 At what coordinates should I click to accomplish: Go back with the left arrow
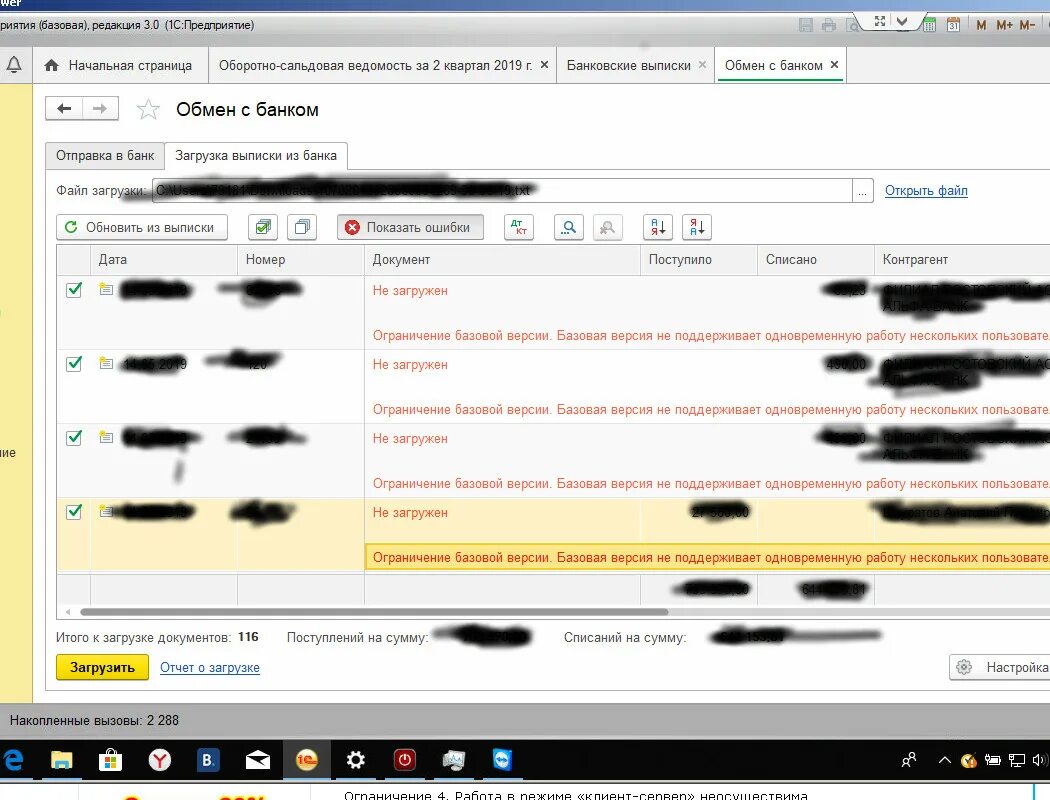pyautogui.click(x=64, y=108)
